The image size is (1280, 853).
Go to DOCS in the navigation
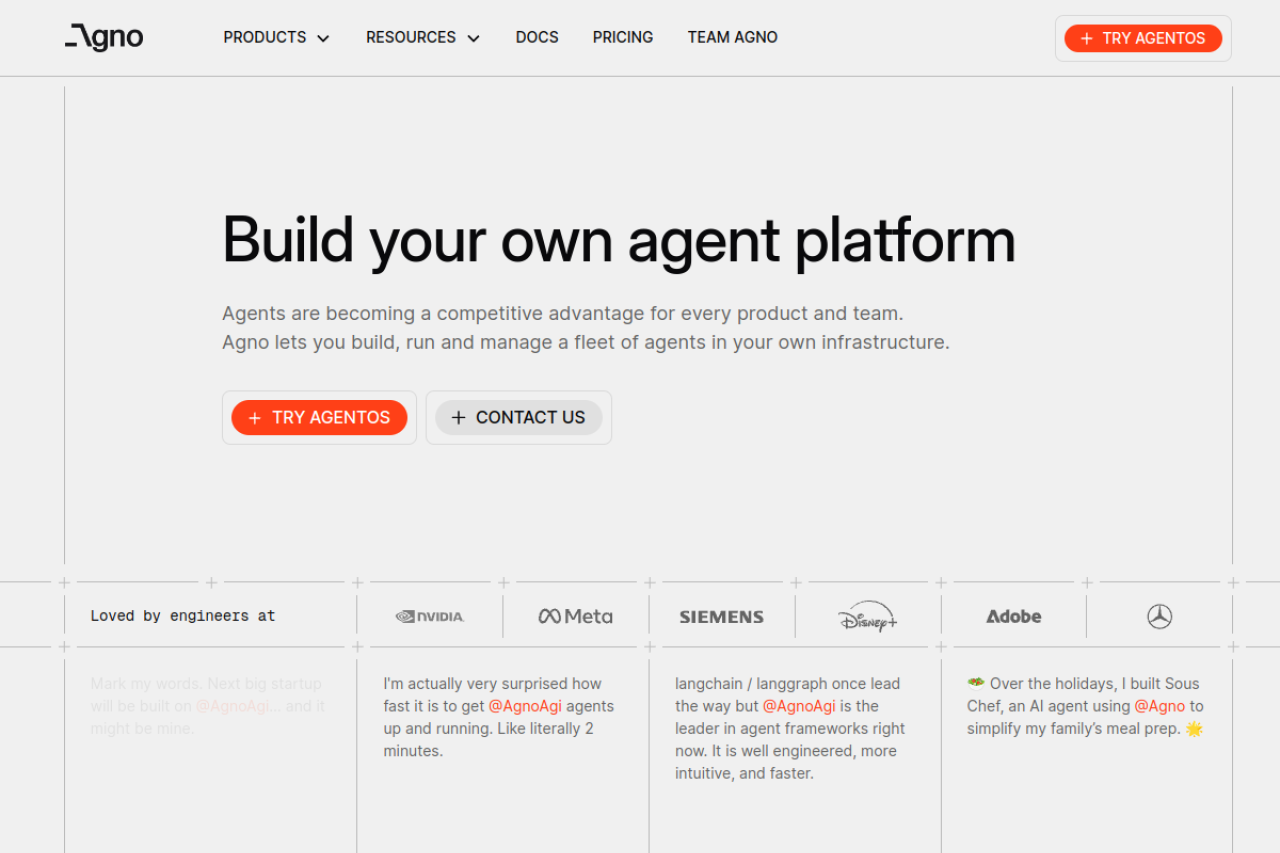[x=537, y=37]
